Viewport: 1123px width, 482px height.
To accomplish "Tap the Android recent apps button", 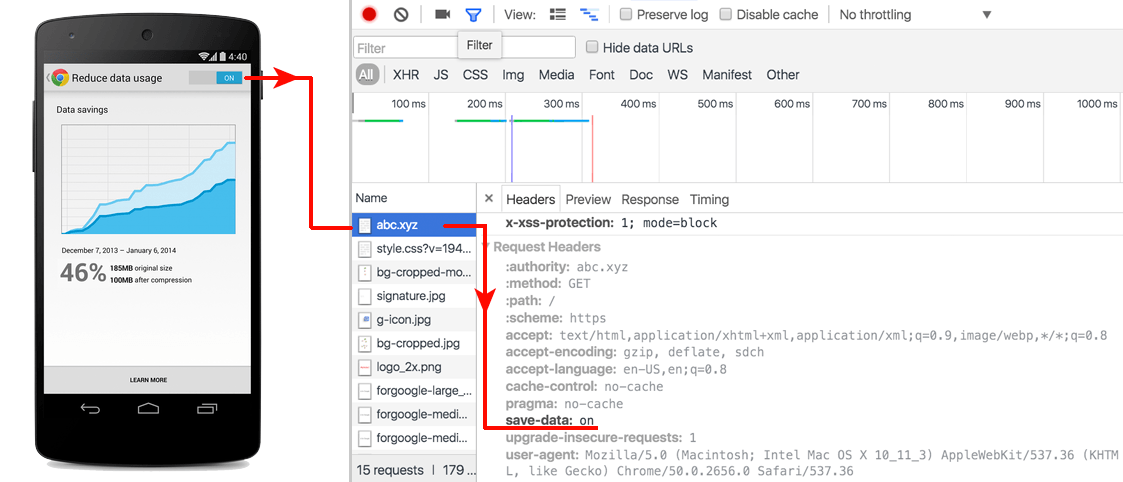I will (206, 408).
